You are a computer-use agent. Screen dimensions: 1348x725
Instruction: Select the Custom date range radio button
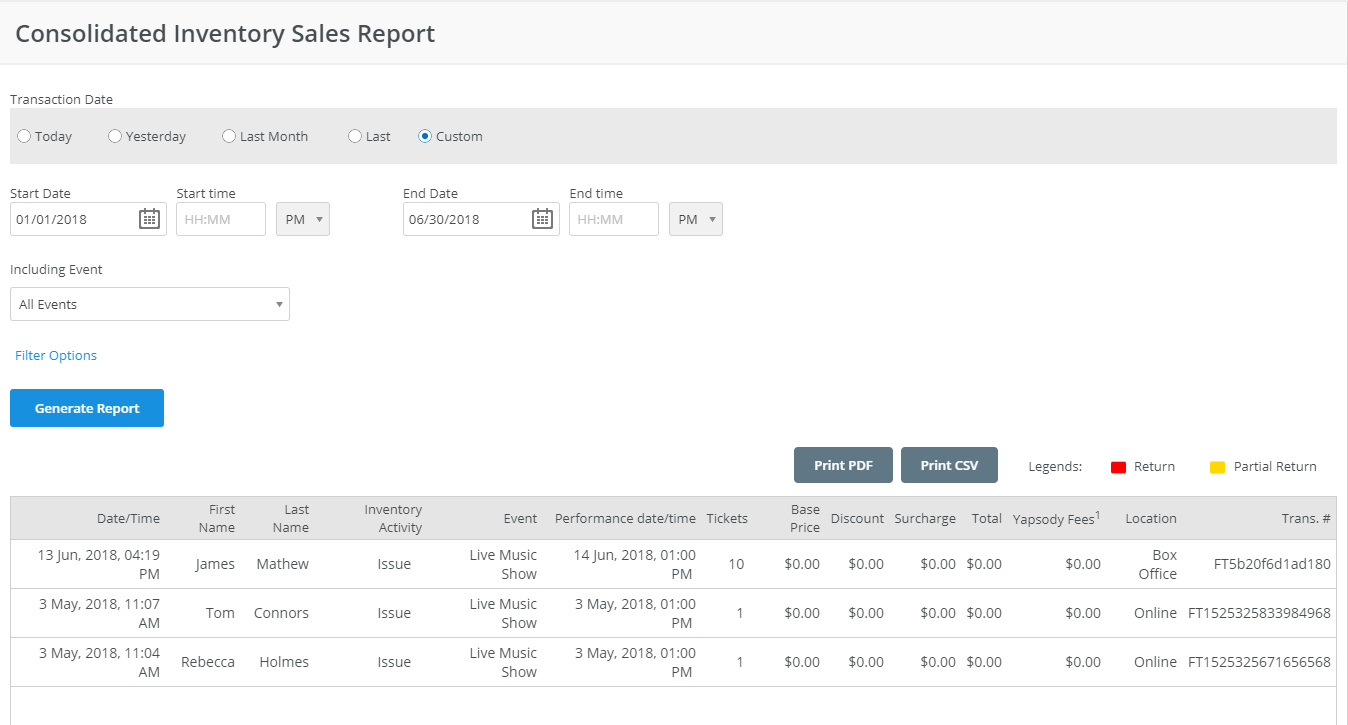(x=425, y=136)
